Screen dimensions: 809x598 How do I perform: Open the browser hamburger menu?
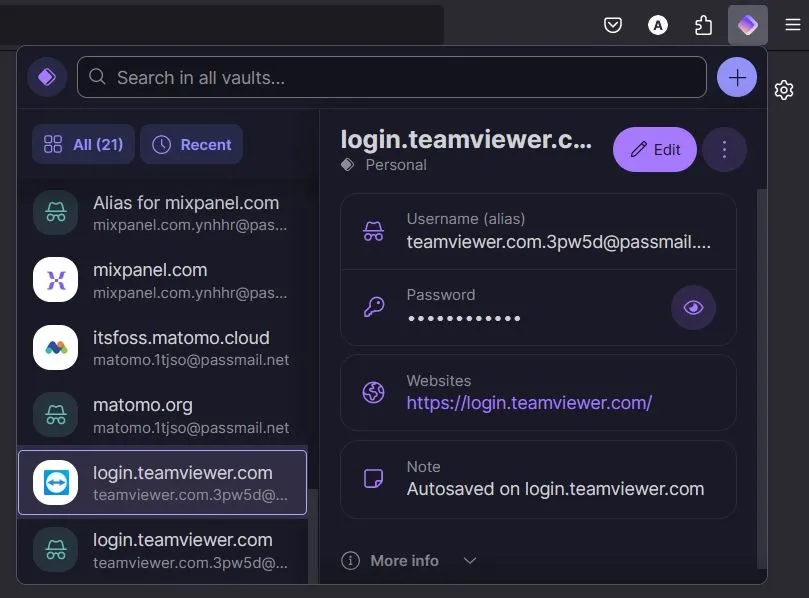click(792, 25)
